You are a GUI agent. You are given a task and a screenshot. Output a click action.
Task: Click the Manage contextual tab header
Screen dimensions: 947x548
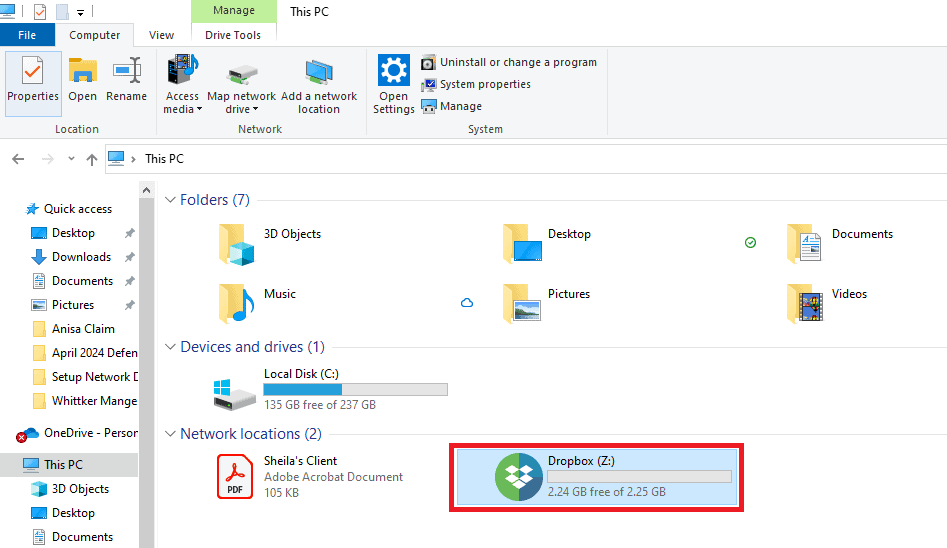[x=234, y=11]
